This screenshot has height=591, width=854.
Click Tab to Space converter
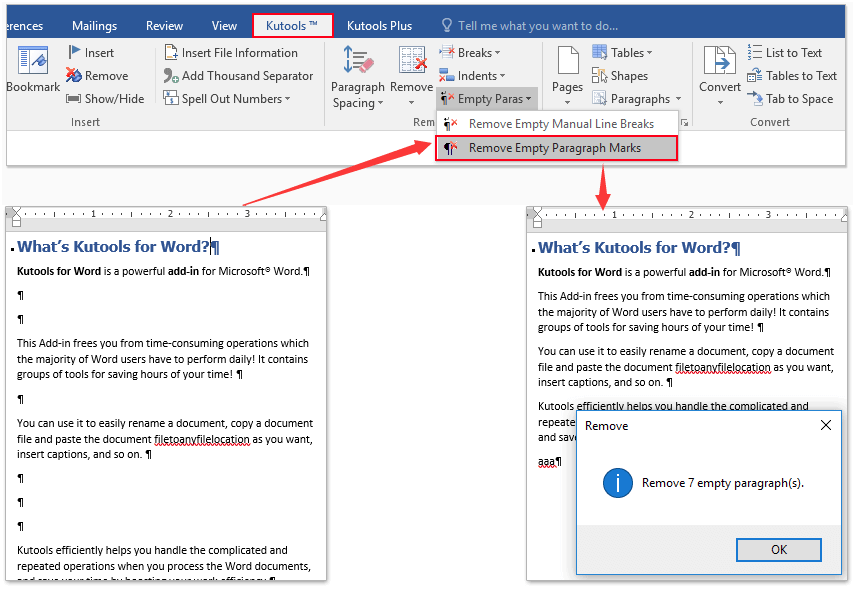pos(791,98)
